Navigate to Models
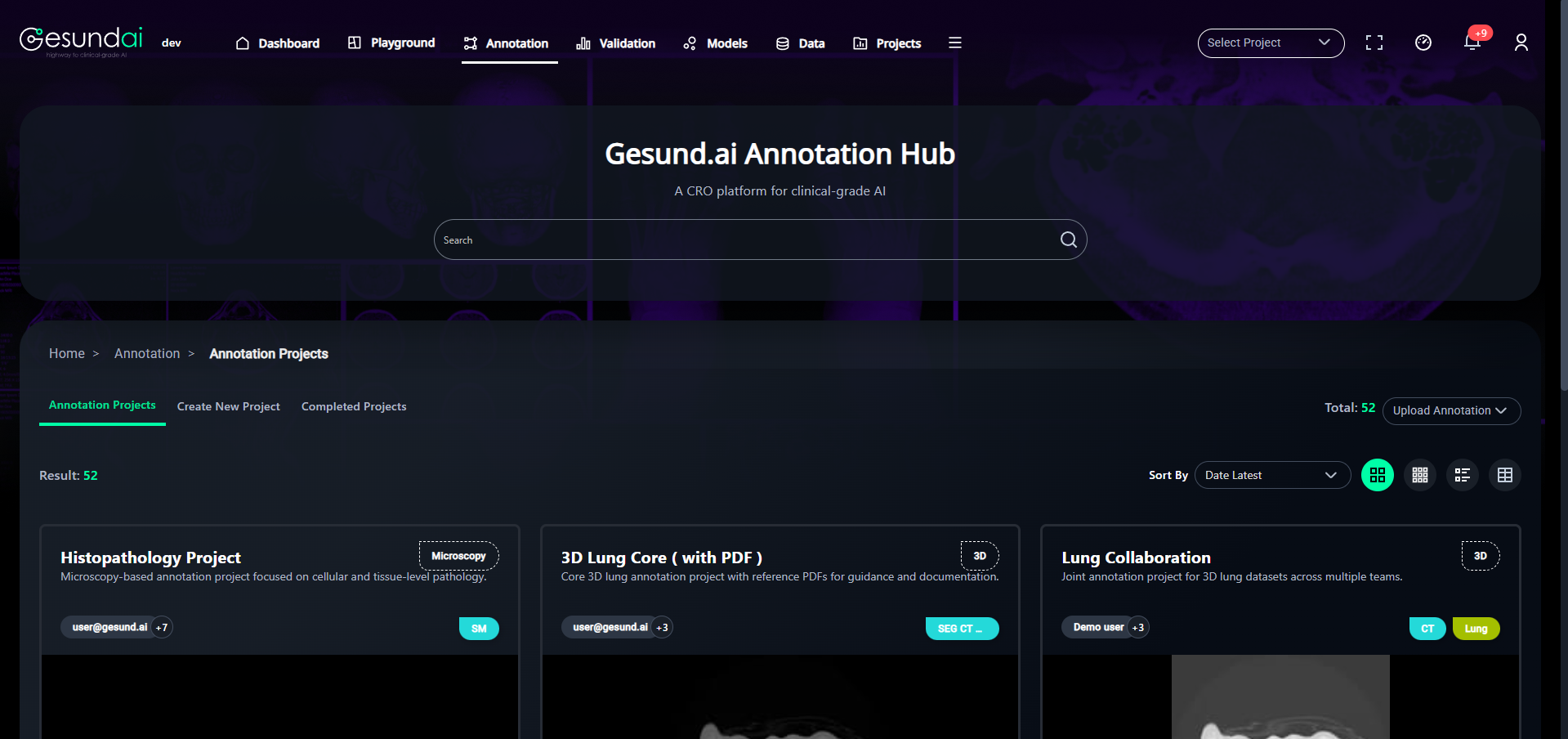 (716, 43)
